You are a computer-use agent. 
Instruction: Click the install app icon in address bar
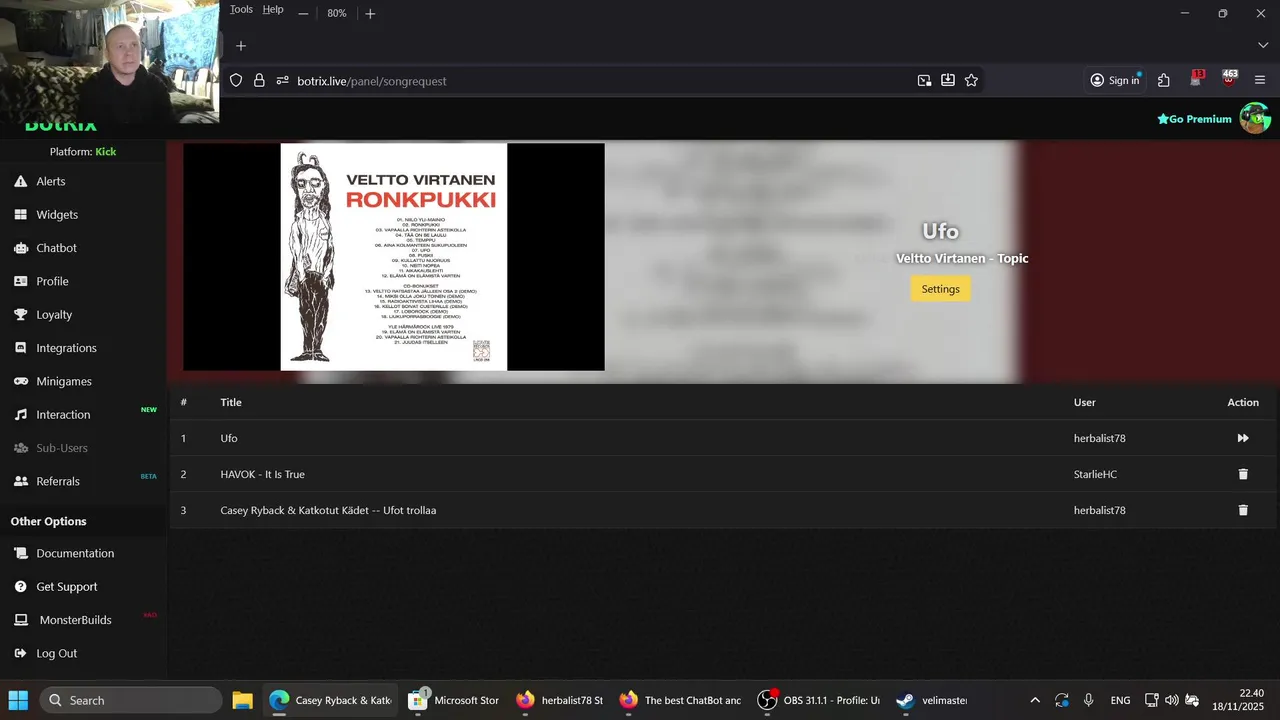click(948, 80)
